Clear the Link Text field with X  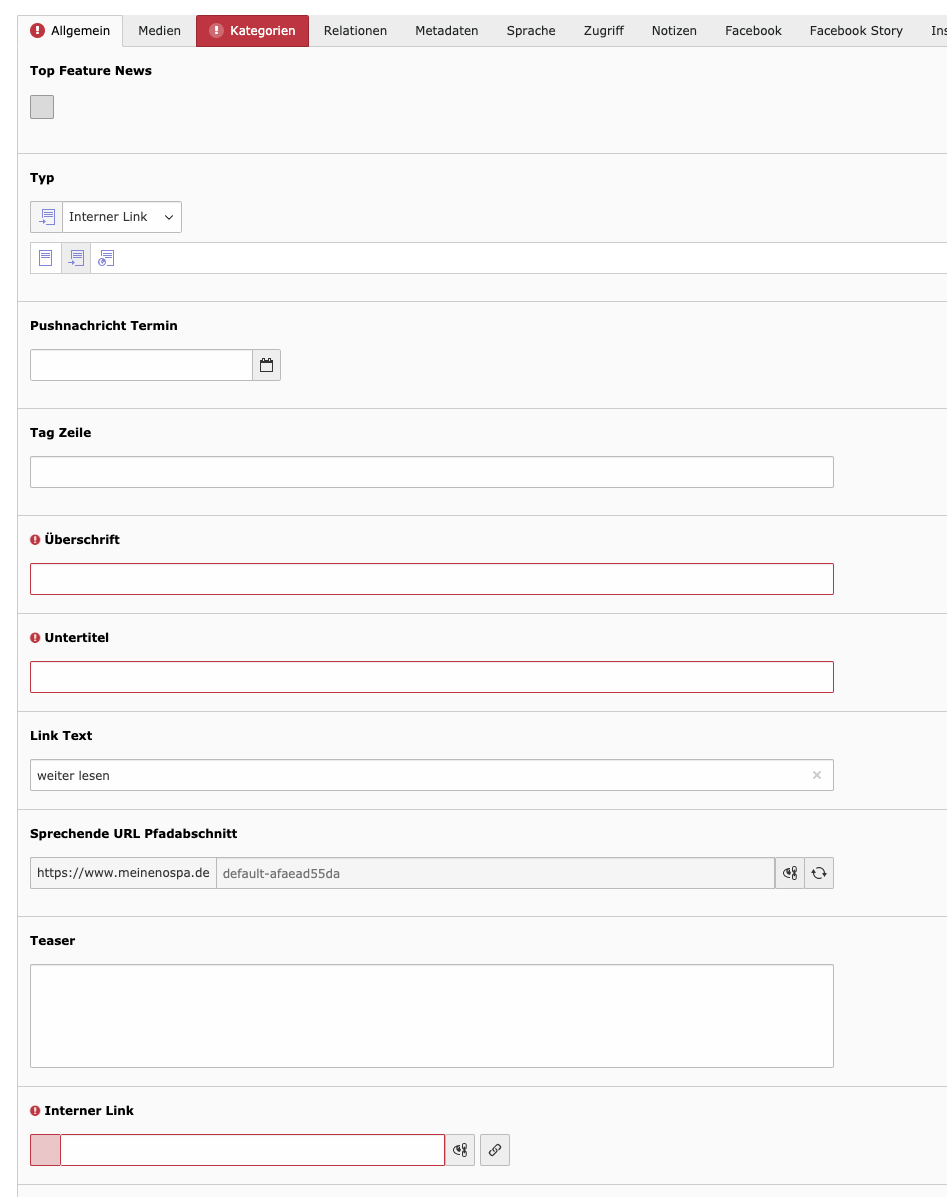pos(816,775)
